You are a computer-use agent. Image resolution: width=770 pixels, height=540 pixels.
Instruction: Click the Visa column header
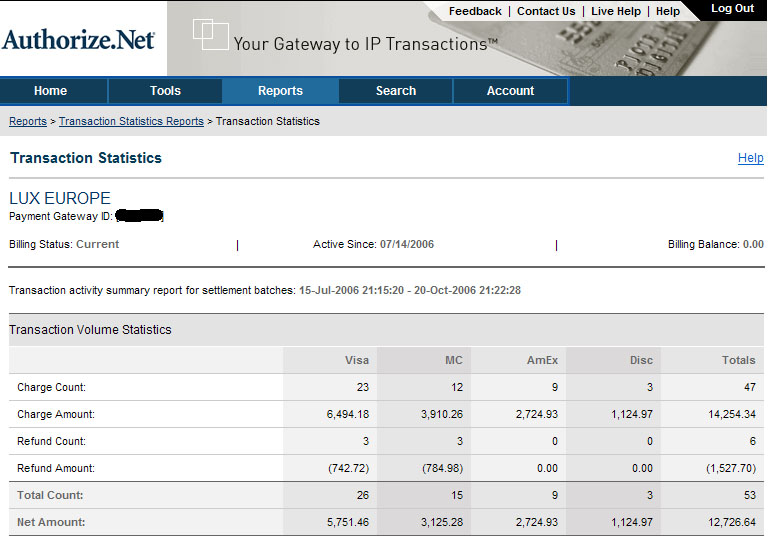pos(357,360)
